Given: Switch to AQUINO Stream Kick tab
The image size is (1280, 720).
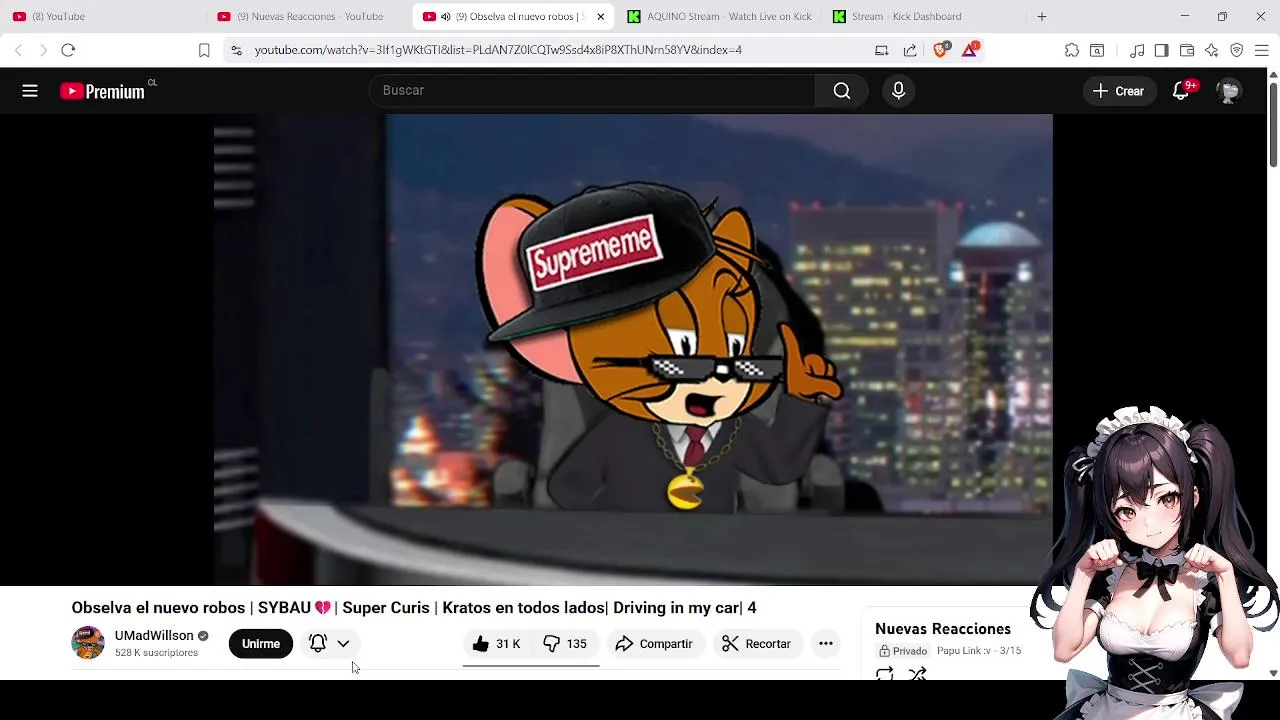Looking at the screenshot, I should [719, 16].
